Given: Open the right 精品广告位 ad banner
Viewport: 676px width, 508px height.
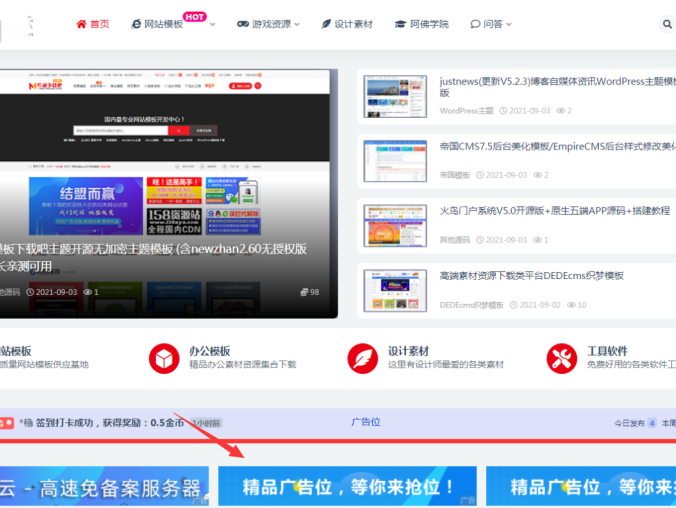Looking at the screenshot, I should pyautogui.click(x=581, y=486).
